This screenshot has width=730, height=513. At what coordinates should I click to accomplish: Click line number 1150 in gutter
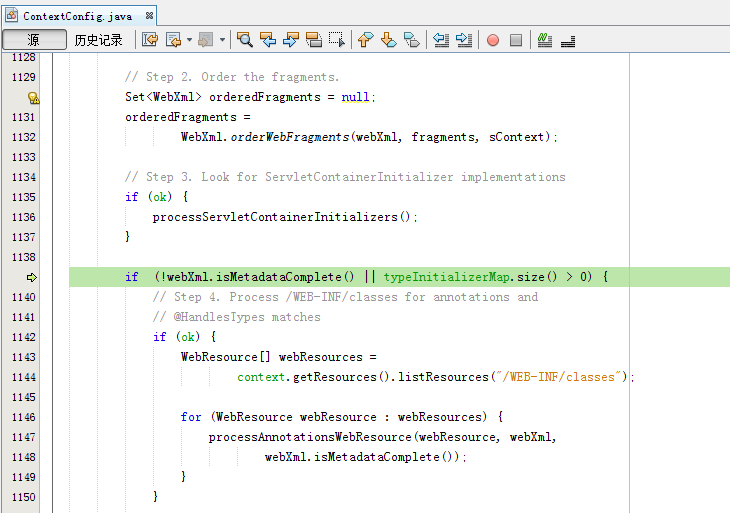pyautogui.click(x=23, y=497)
